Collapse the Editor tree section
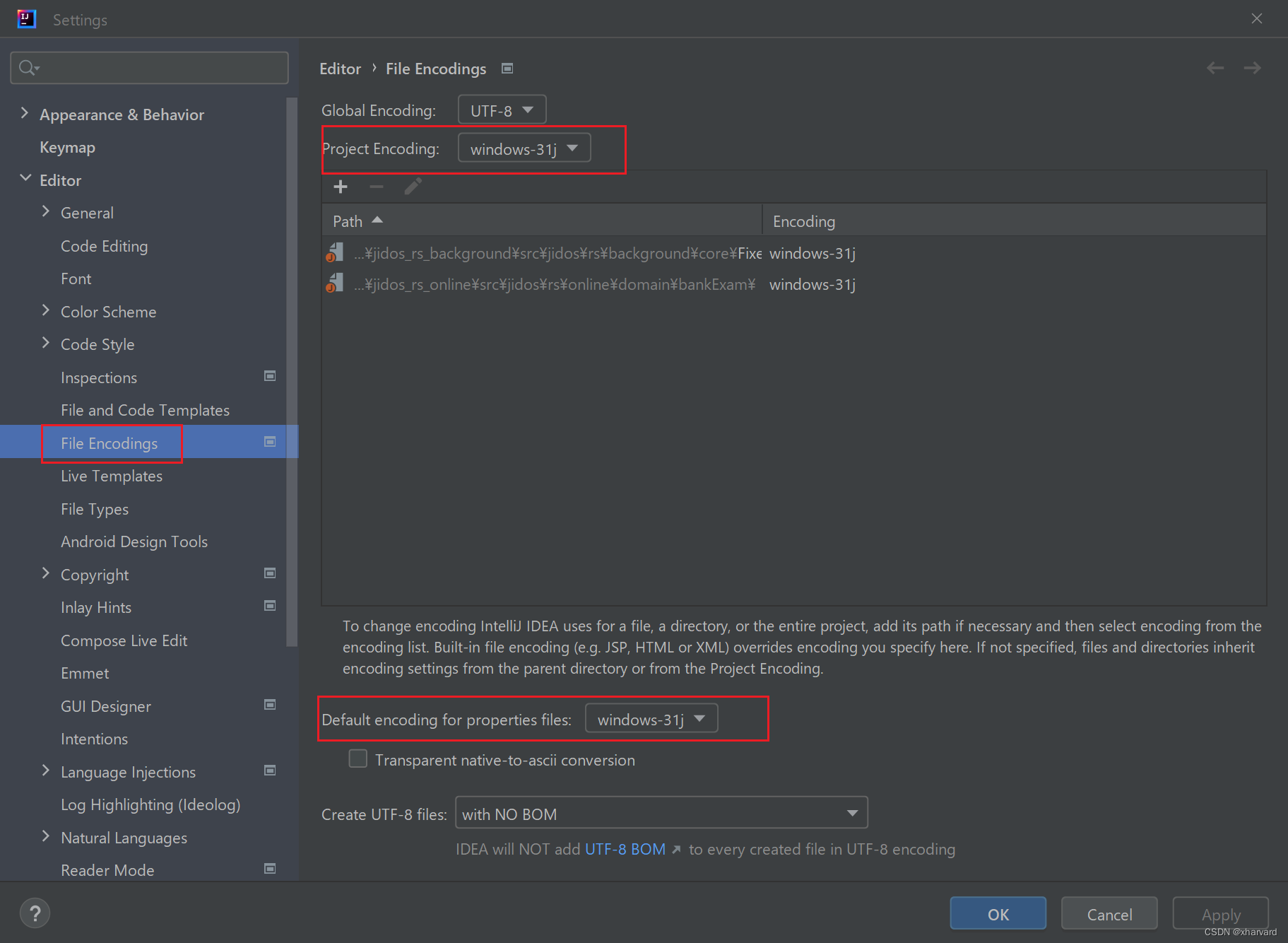The width and height of the screenshot is (1288, 943). (x=25, y=179)
